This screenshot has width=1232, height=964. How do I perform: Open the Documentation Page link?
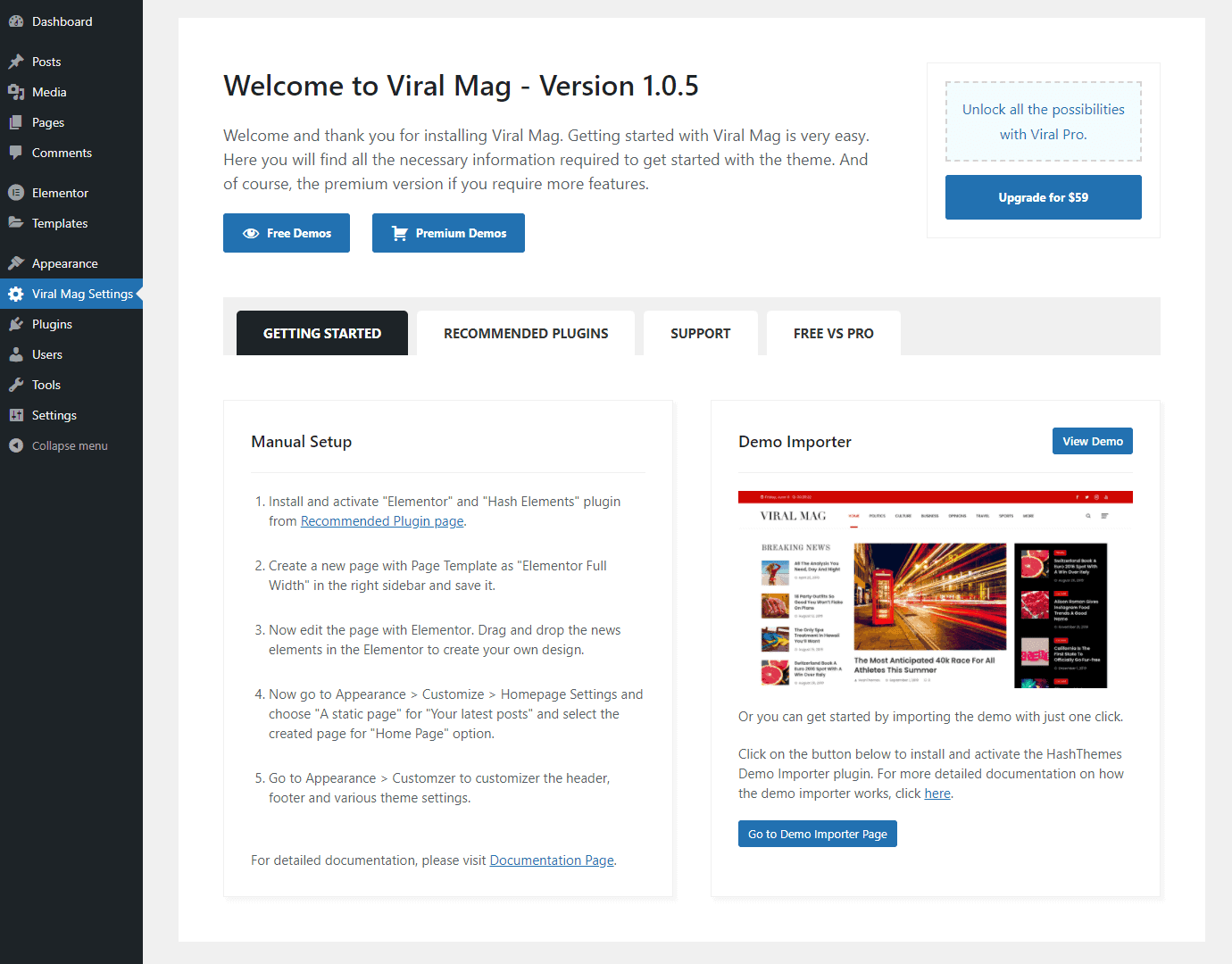pos(552,860)
